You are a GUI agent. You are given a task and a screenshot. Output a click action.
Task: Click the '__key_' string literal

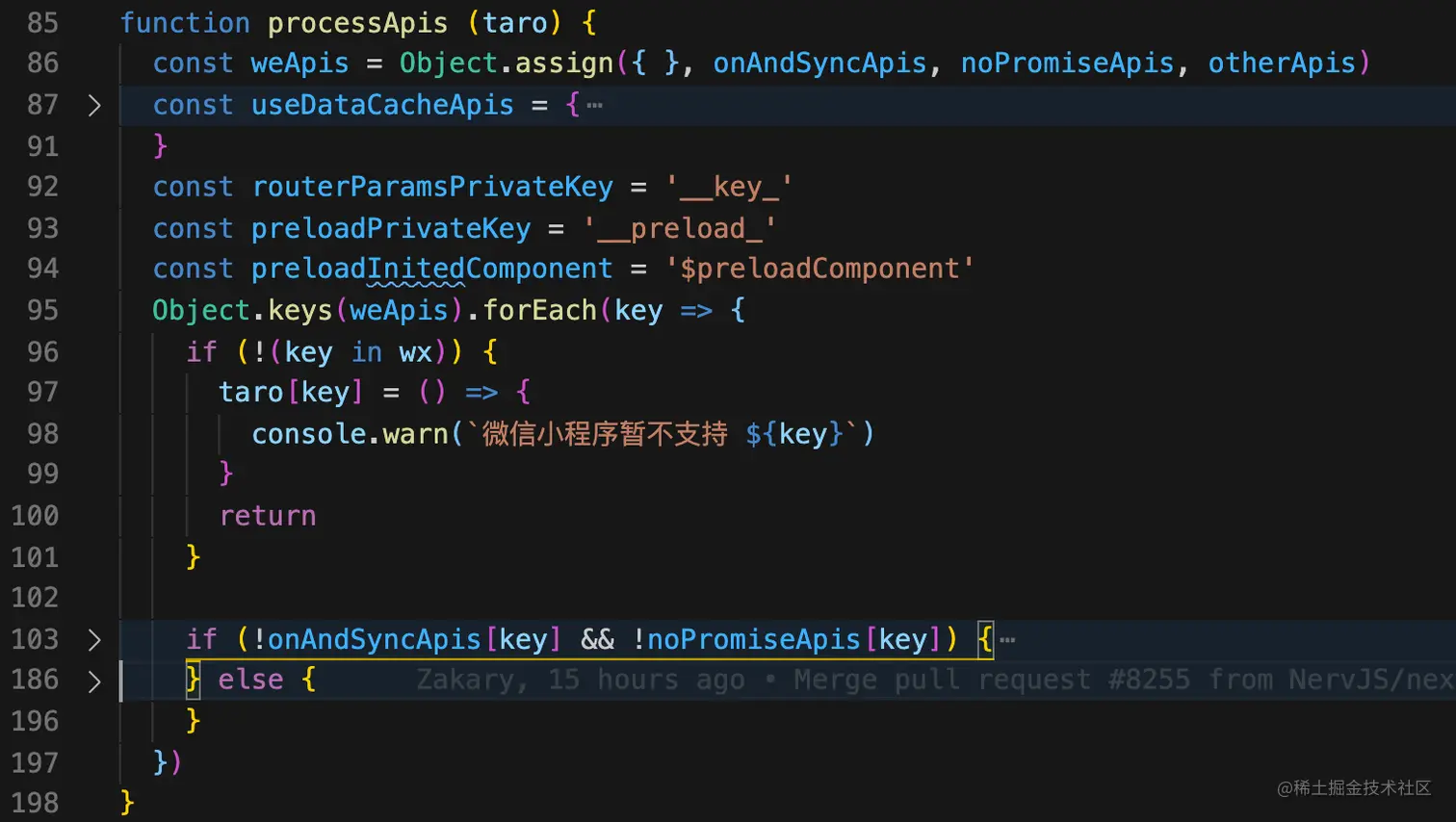(729, 187)
